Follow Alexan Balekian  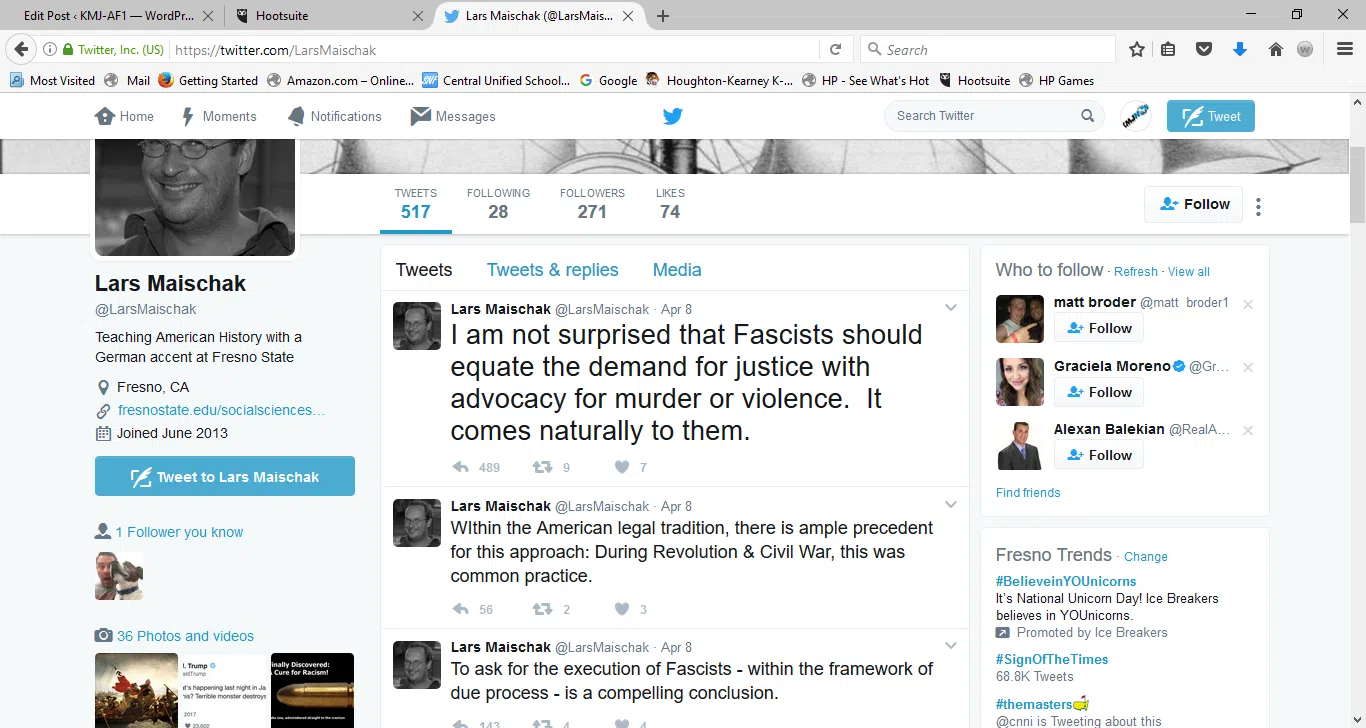pyautogui.click(x=1099, y=455)
